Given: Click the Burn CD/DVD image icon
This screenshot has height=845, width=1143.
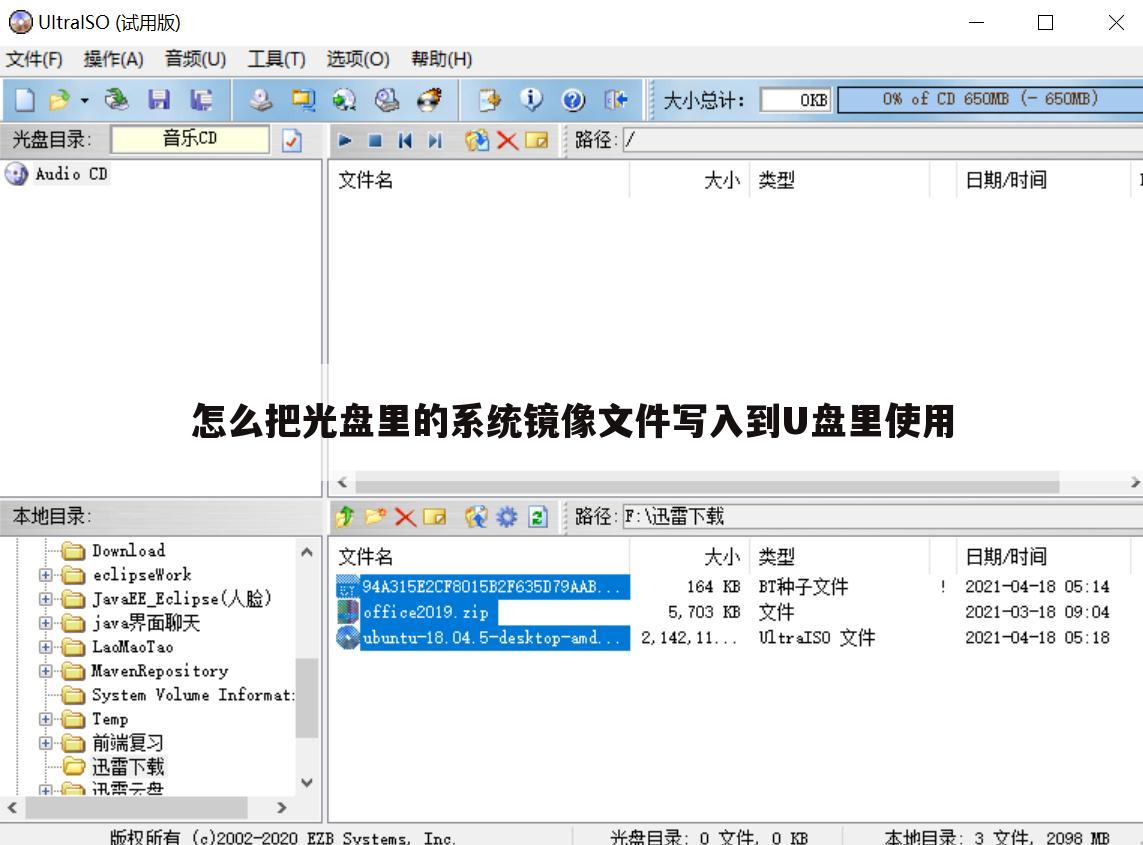Looking at the screenshot, I should click(x=429, y=99).
